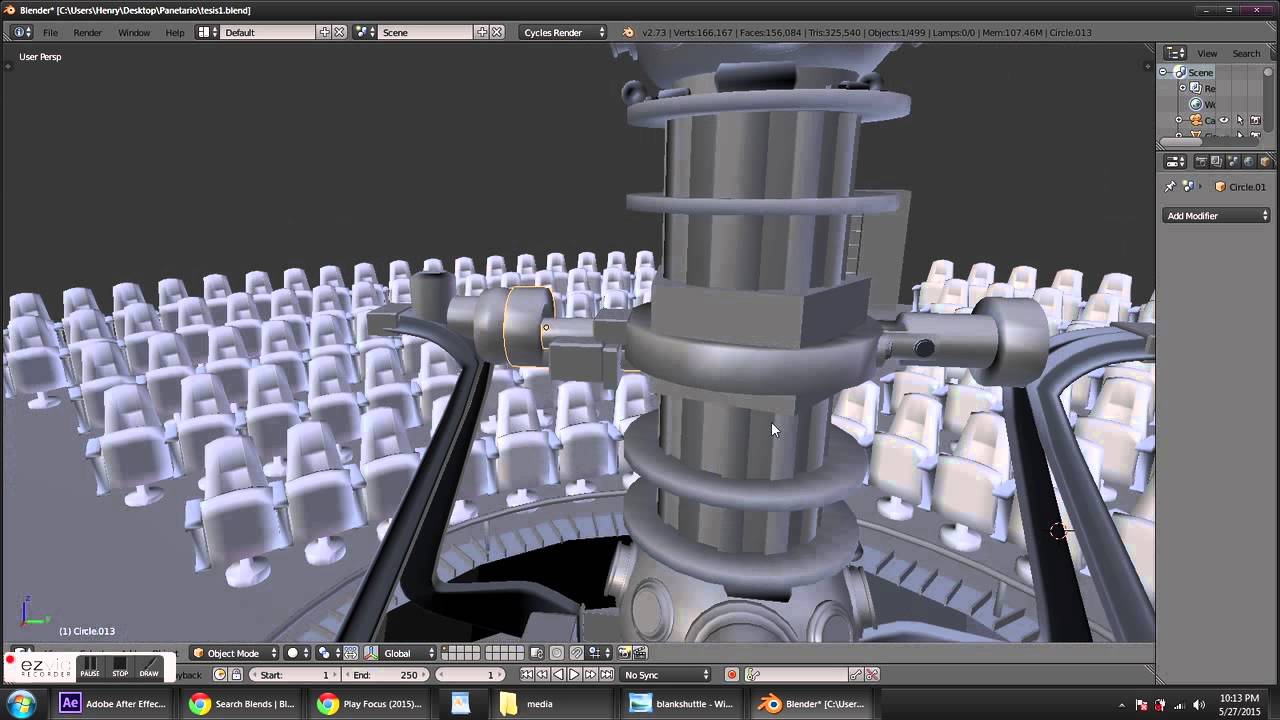Screen dimensions: 1280x720
Task: Open the outliner Search menu
Action: pos(1246,54)
